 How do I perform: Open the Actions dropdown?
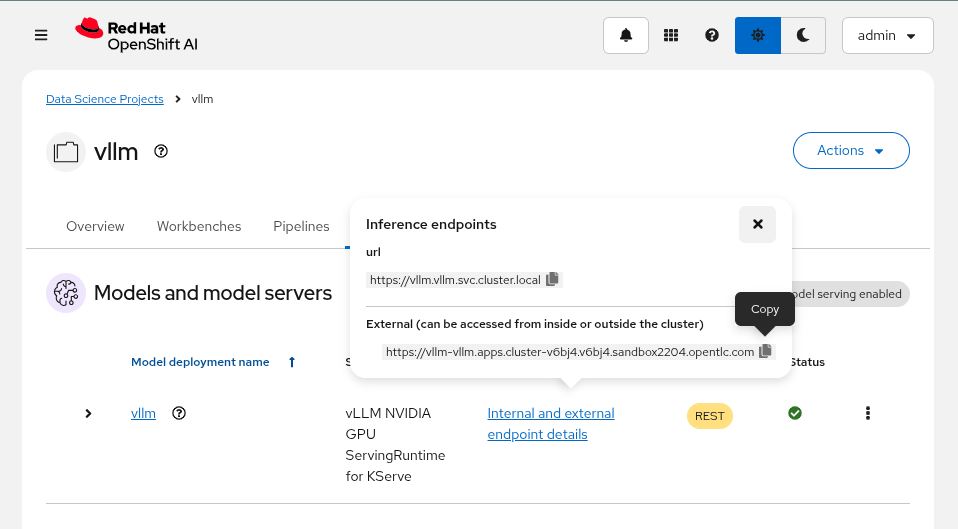pos(851,150)
